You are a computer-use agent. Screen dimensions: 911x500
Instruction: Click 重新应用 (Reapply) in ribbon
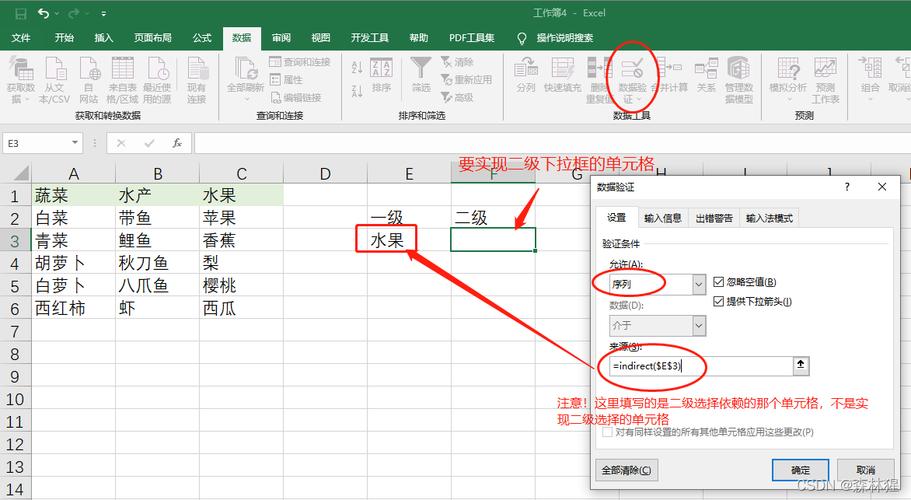coord(466,80)
